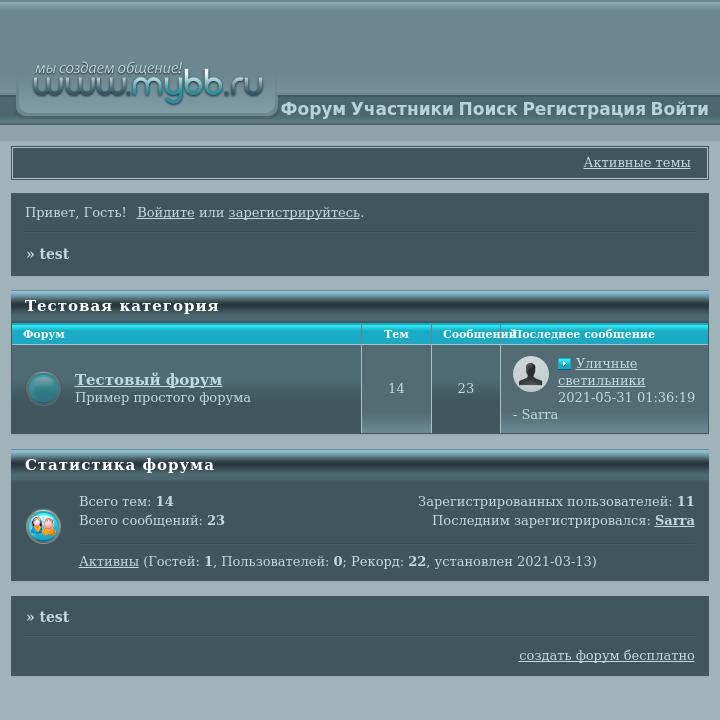
Task: Click the Зарегистрированных пользователей: 11 text
Action: point(556,501)
